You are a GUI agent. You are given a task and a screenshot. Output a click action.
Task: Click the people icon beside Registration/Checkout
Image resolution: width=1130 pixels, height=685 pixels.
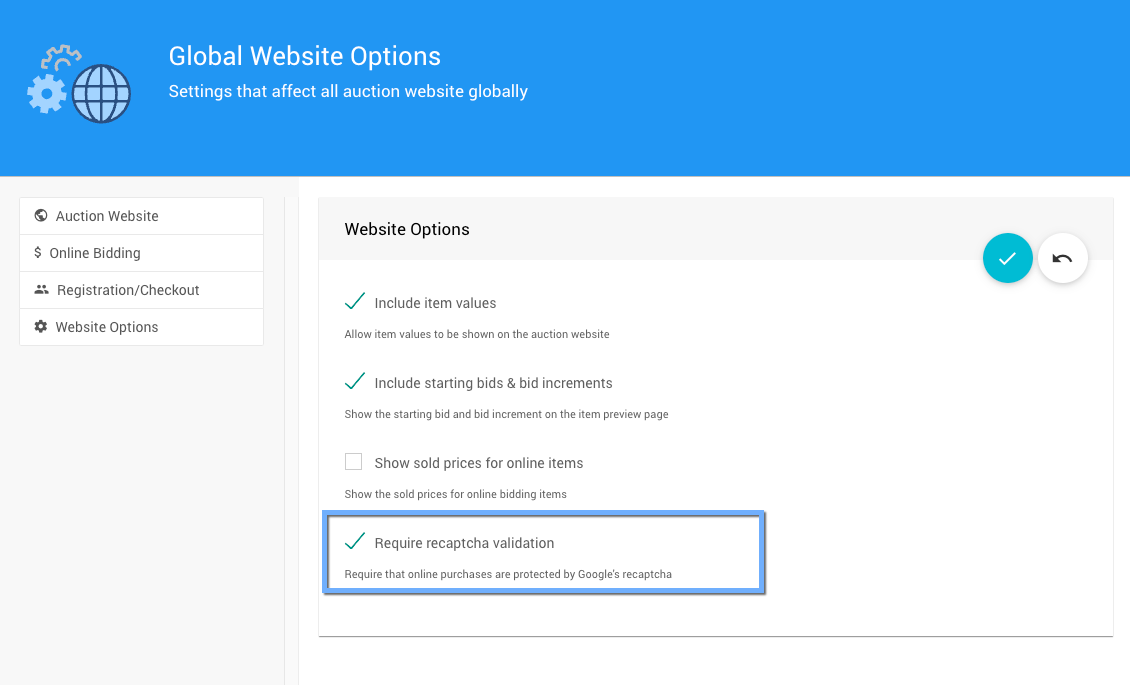pyautogui.click(x=41, y=290)
